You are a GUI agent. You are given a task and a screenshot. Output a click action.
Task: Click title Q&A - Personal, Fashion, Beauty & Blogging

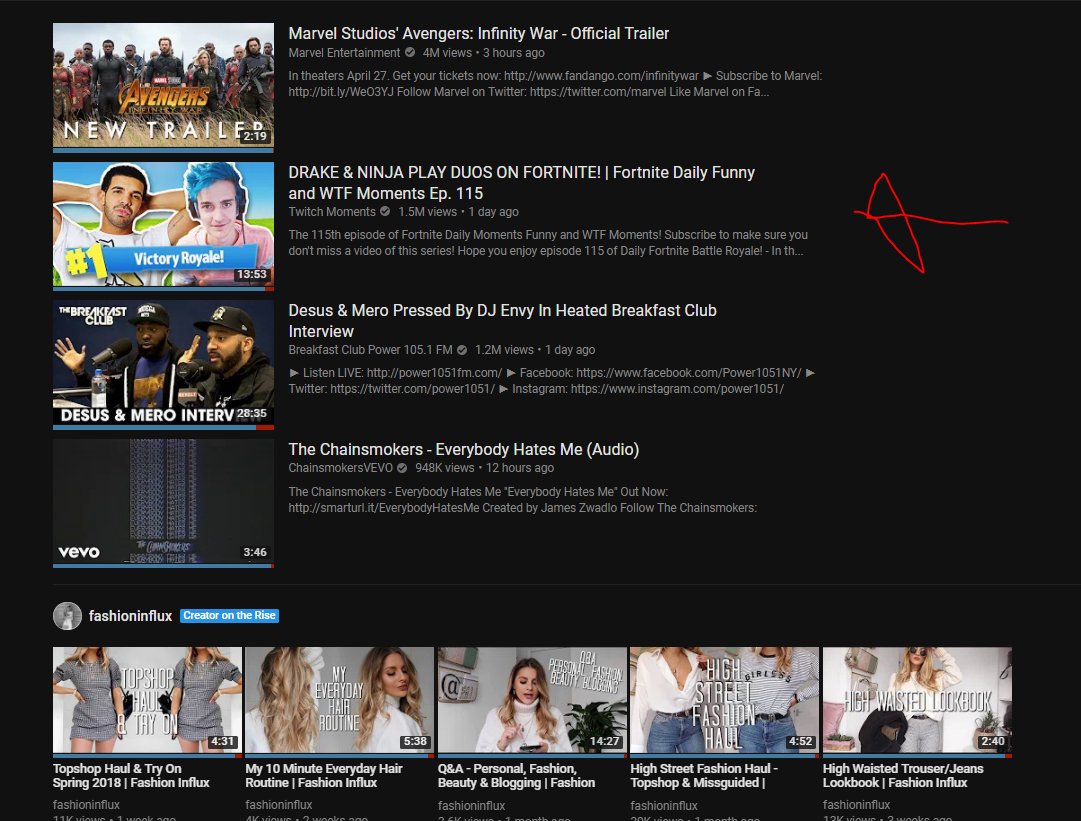516,776
